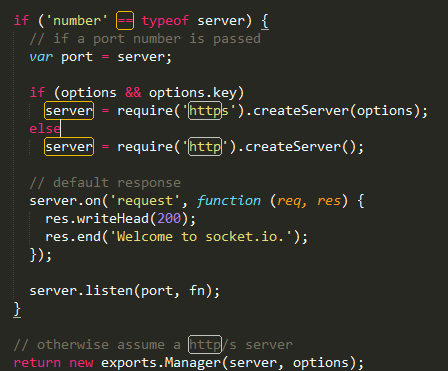Click the 'request' string literal
448x371 pixels.
145,201
